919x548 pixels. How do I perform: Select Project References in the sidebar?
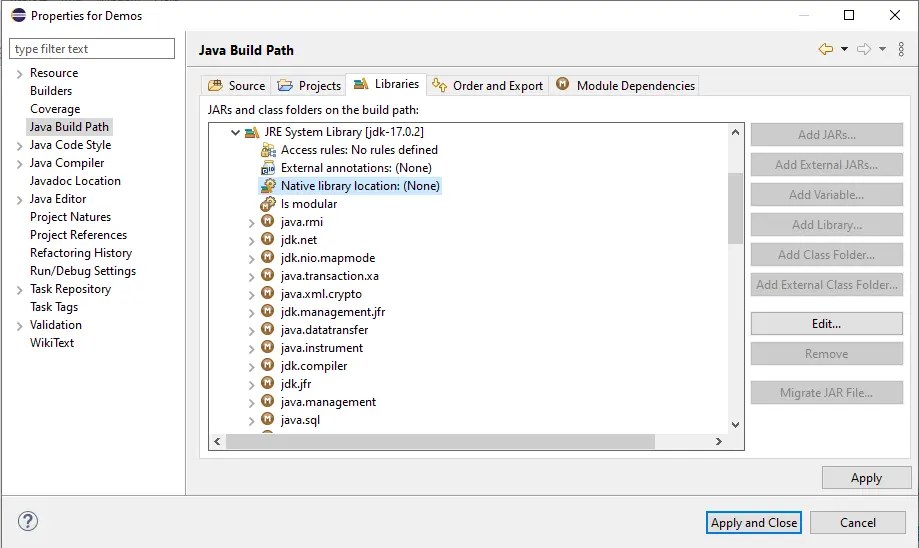[x=79, y=235]
